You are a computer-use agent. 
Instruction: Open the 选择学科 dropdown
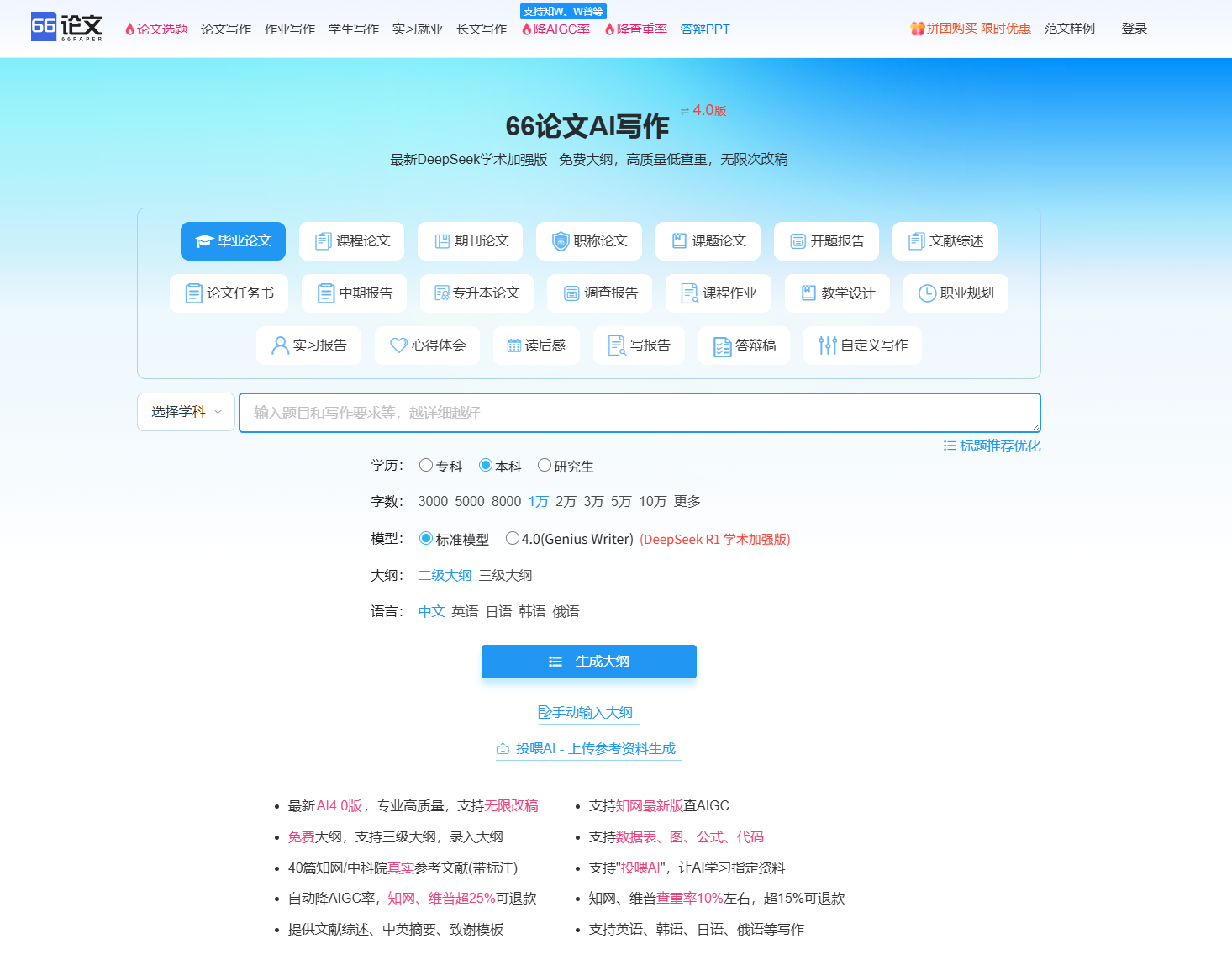[186, 412]
